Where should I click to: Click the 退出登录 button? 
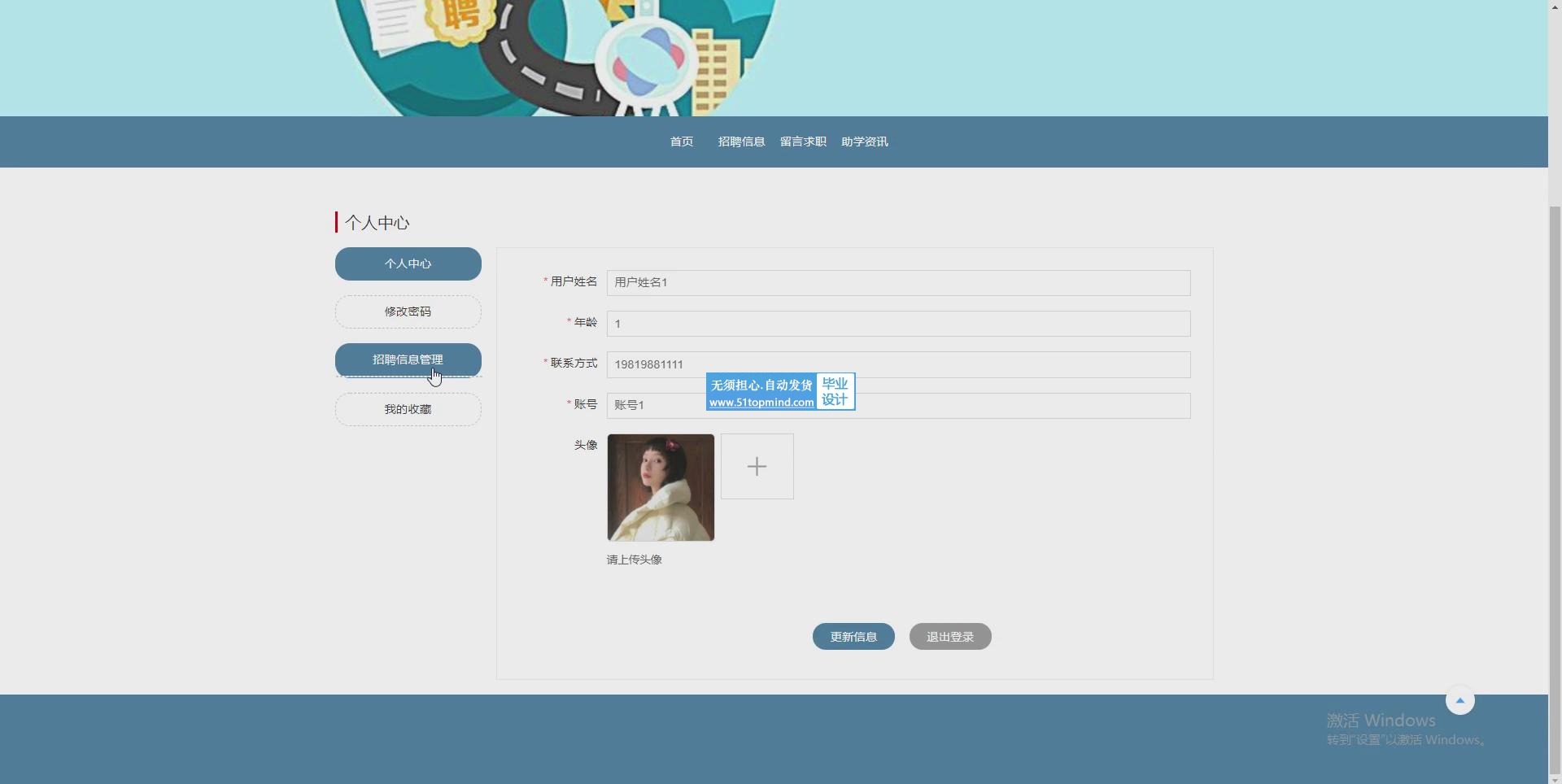pos(949,637)
